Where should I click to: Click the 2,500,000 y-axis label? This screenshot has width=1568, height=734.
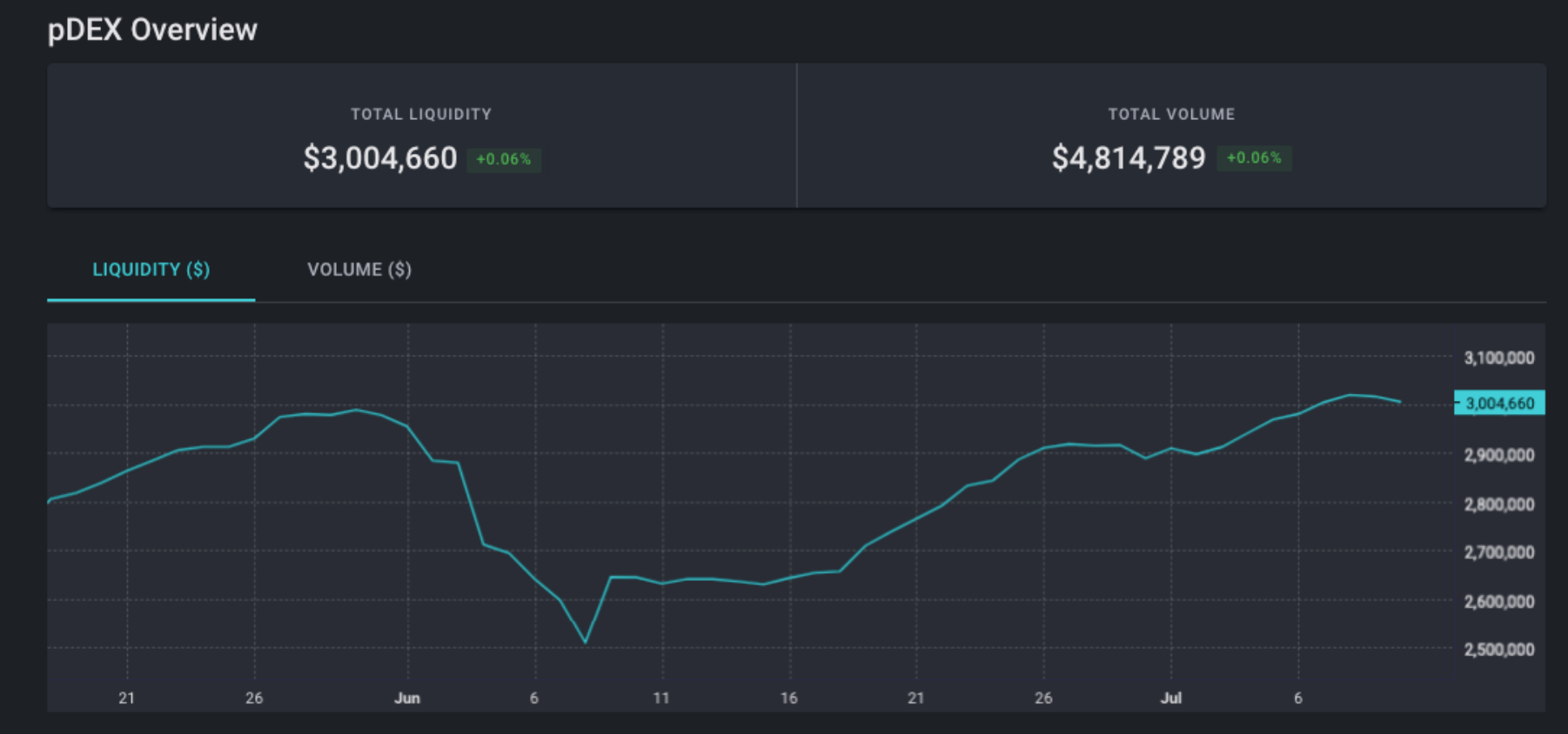coord(1499,650)
